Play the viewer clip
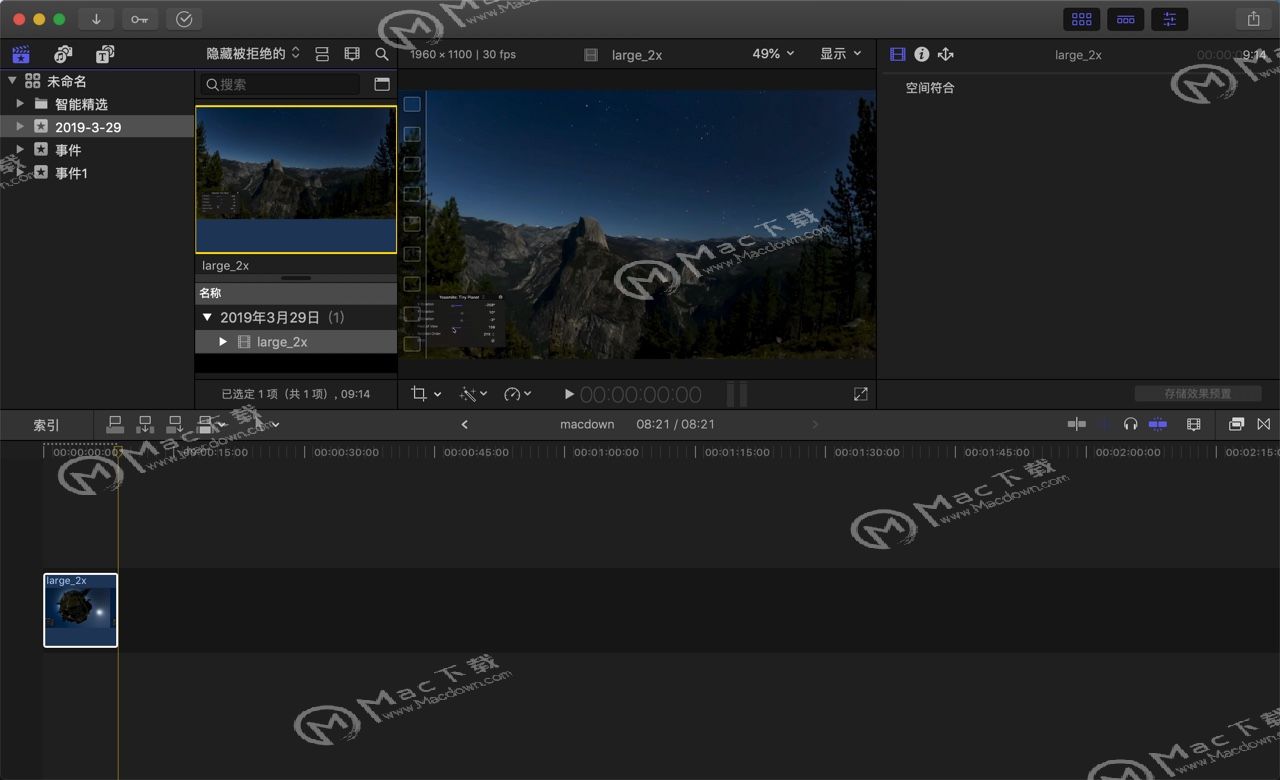The height and width of the screenshot is (780, 1280). click(569, 394)
